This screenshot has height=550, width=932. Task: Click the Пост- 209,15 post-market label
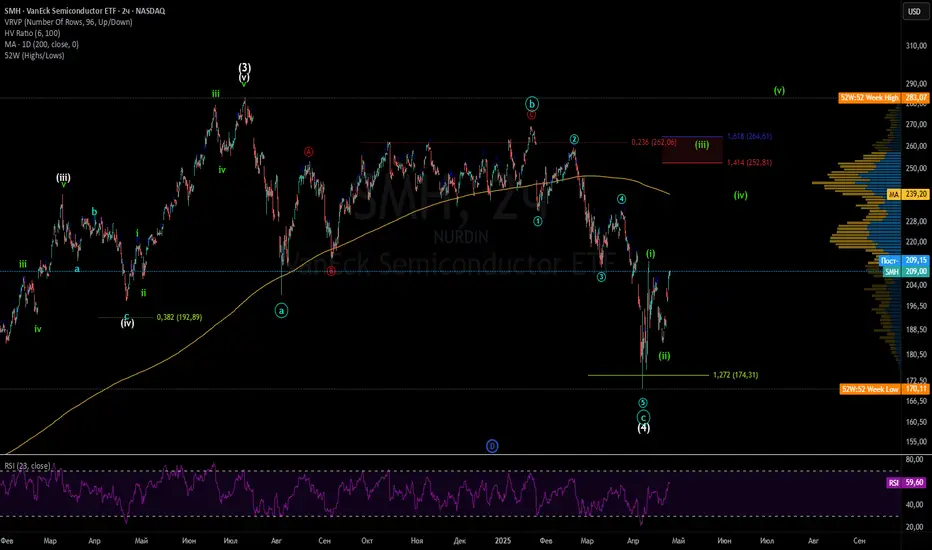coord(903,260)
